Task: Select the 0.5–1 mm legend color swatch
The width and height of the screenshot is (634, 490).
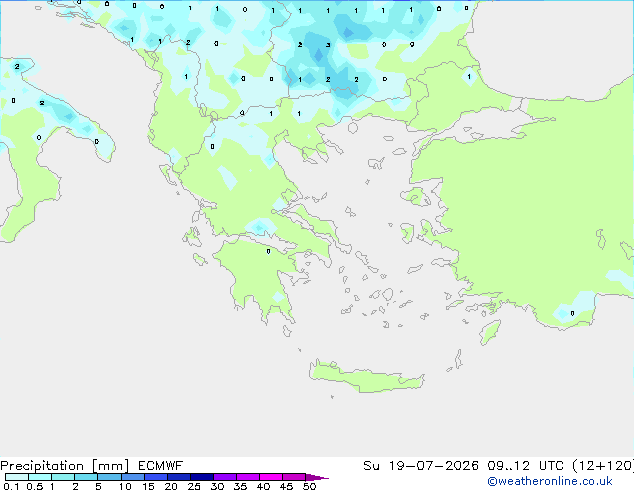Action: tap(40, 477)
